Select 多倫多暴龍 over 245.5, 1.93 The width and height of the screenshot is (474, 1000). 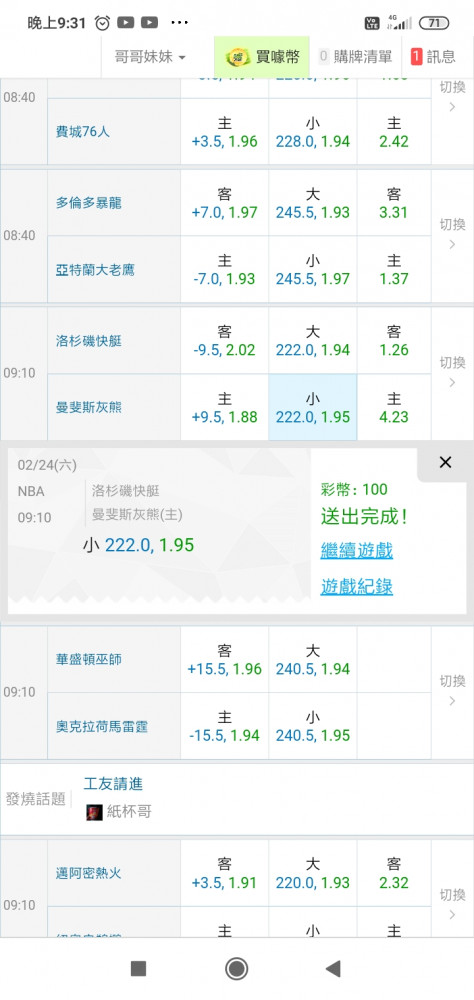pyautogui.click(x=313, y=203)
